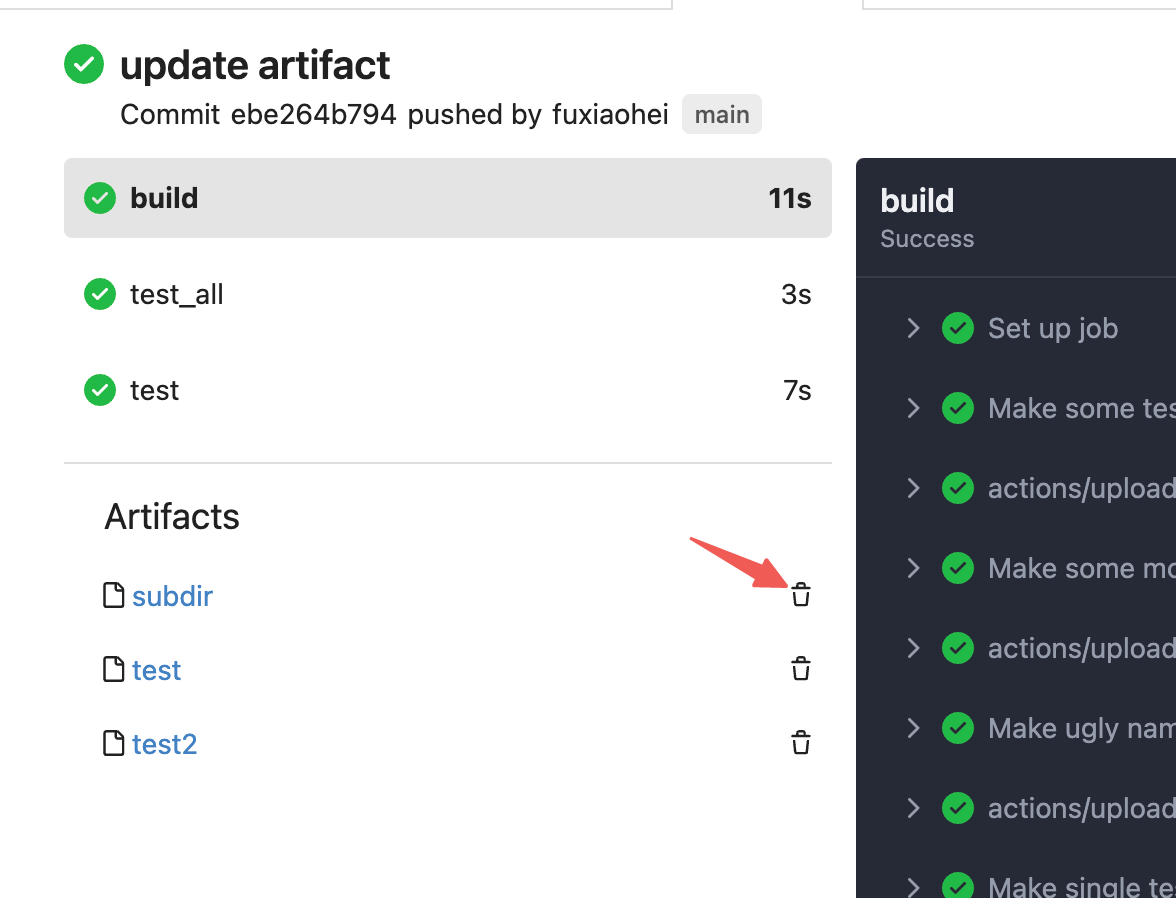Viewport: 1176px width, 898px height.
Task: Open the test artifact link
Action: (x=156, y=670)
